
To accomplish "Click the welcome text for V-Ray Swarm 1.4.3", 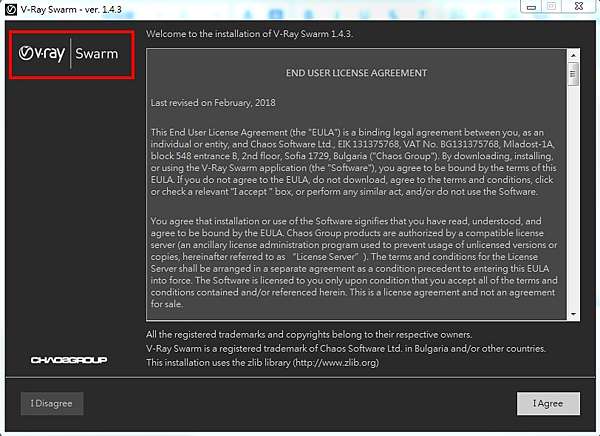I will pyautogui.click(x=249, y=34).
